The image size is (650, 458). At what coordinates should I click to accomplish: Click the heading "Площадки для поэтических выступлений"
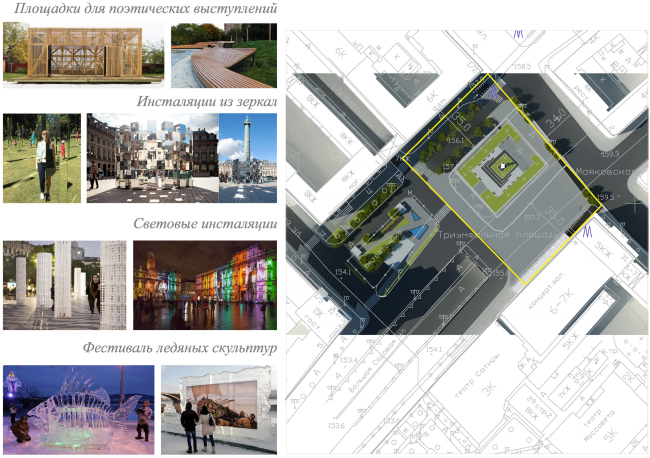(139, 10)
